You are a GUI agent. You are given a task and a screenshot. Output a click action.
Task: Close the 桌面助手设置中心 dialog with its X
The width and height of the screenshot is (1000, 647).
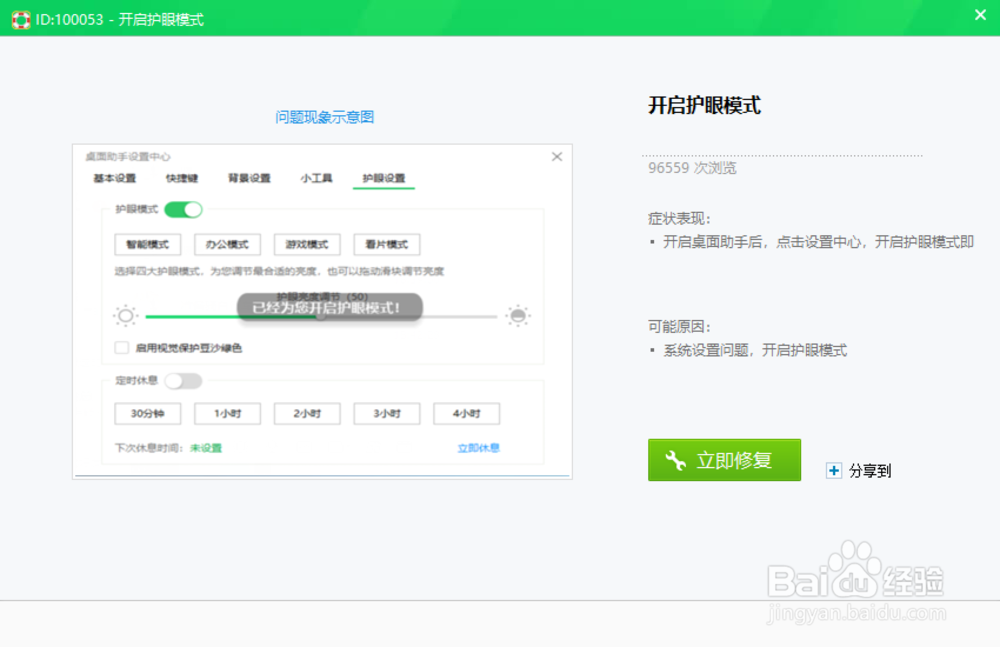(x=558, y=157)
